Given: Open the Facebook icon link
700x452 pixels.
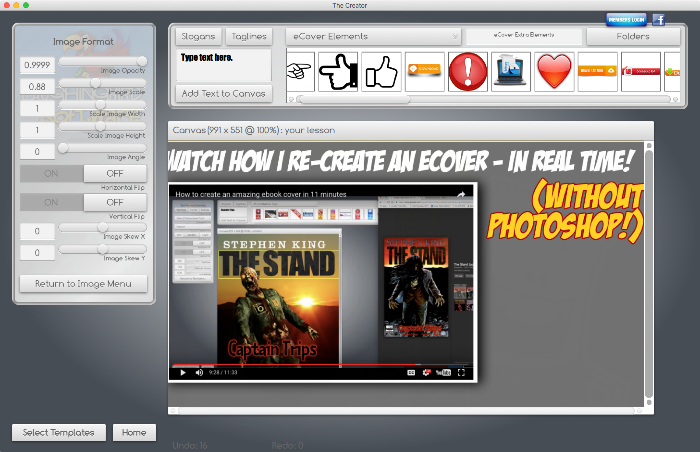Looking at the screenshot, I should (659, 19).
